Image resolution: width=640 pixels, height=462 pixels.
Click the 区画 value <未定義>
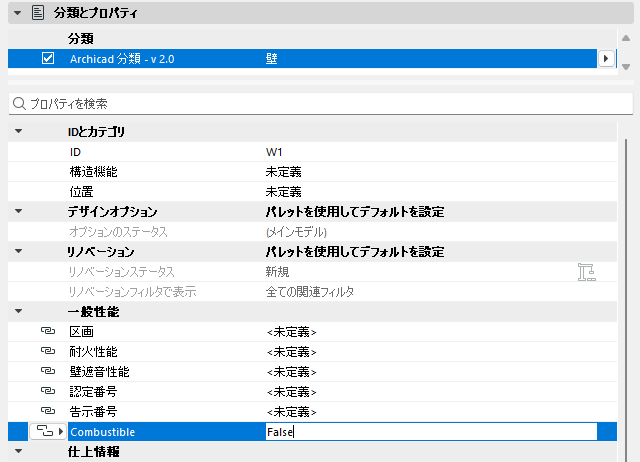click(x=291, y=332)
